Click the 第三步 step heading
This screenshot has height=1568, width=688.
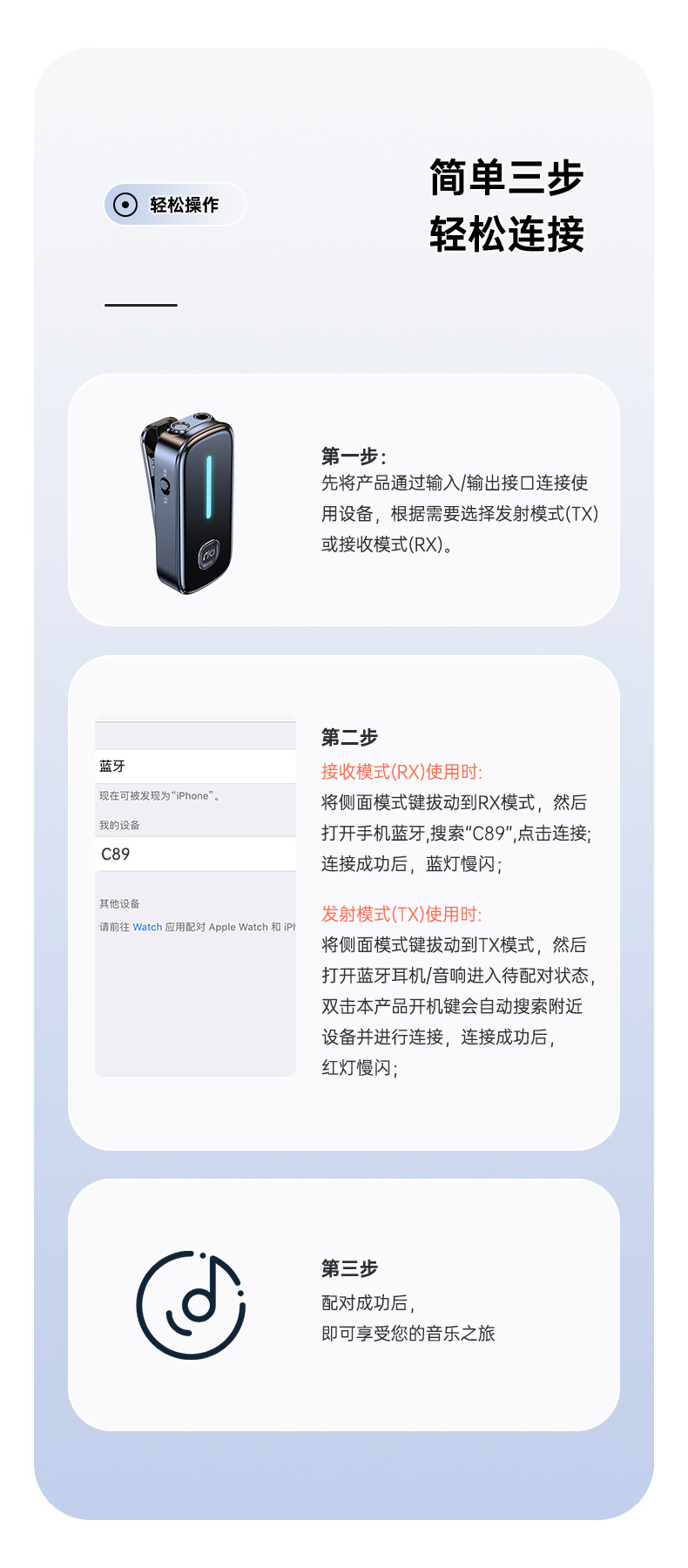coord(349,1268)
